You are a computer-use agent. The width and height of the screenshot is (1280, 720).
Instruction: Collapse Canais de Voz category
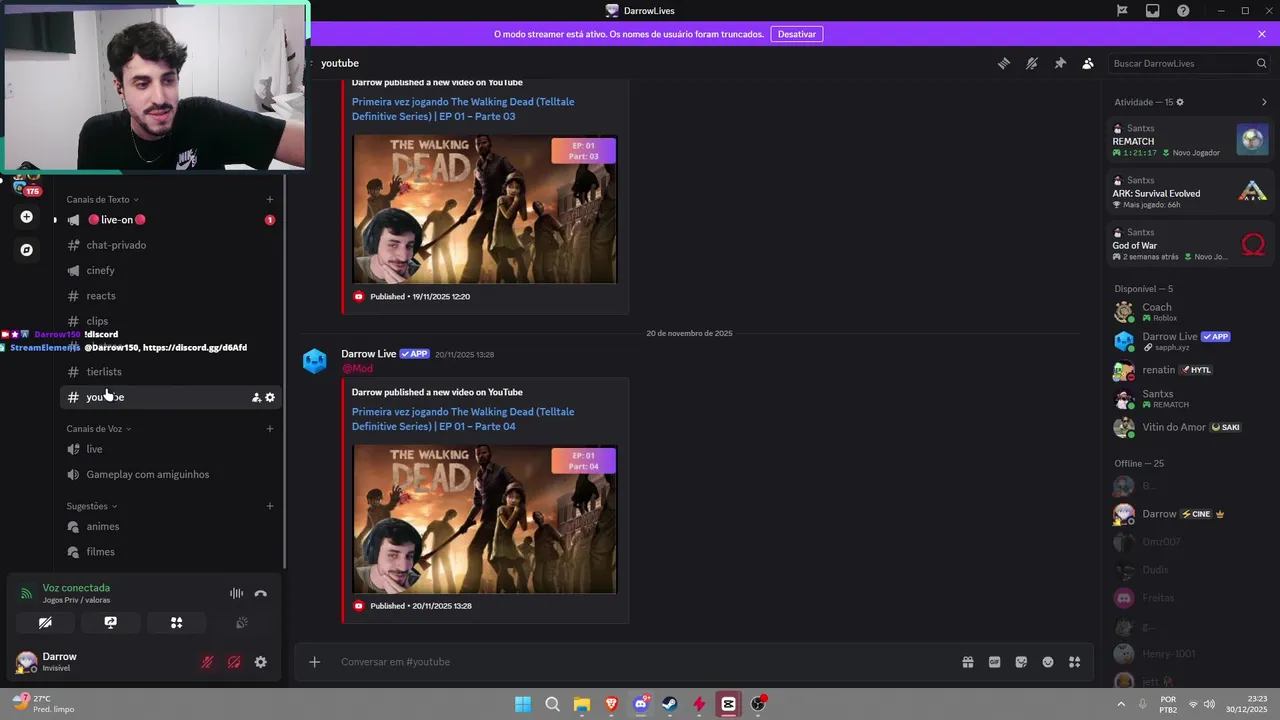point(98,429)
